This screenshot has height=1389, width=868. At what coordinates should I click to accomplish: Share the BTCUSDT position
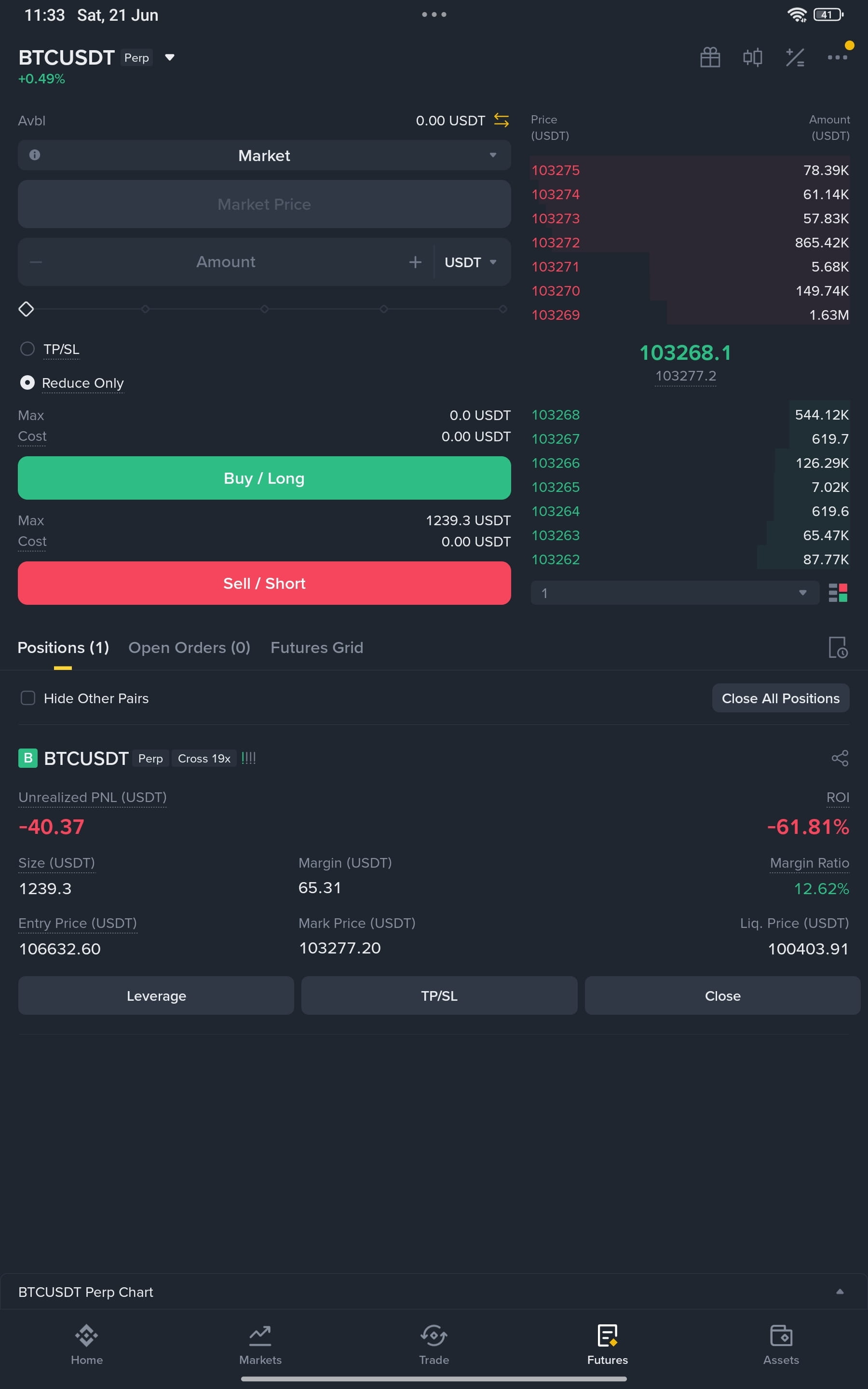point(840,758)
